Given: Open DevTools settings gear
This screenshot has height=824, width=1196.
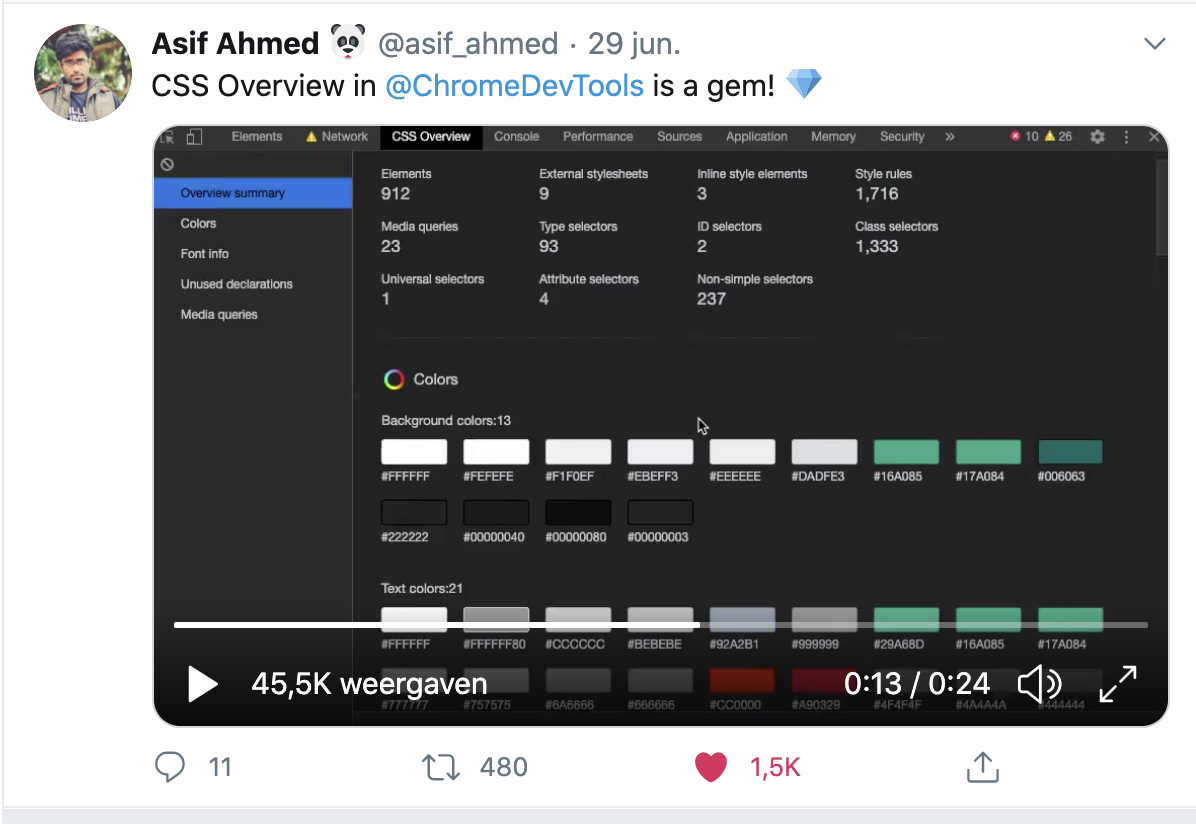Looking at the screenshot, I should [1097, 137].
